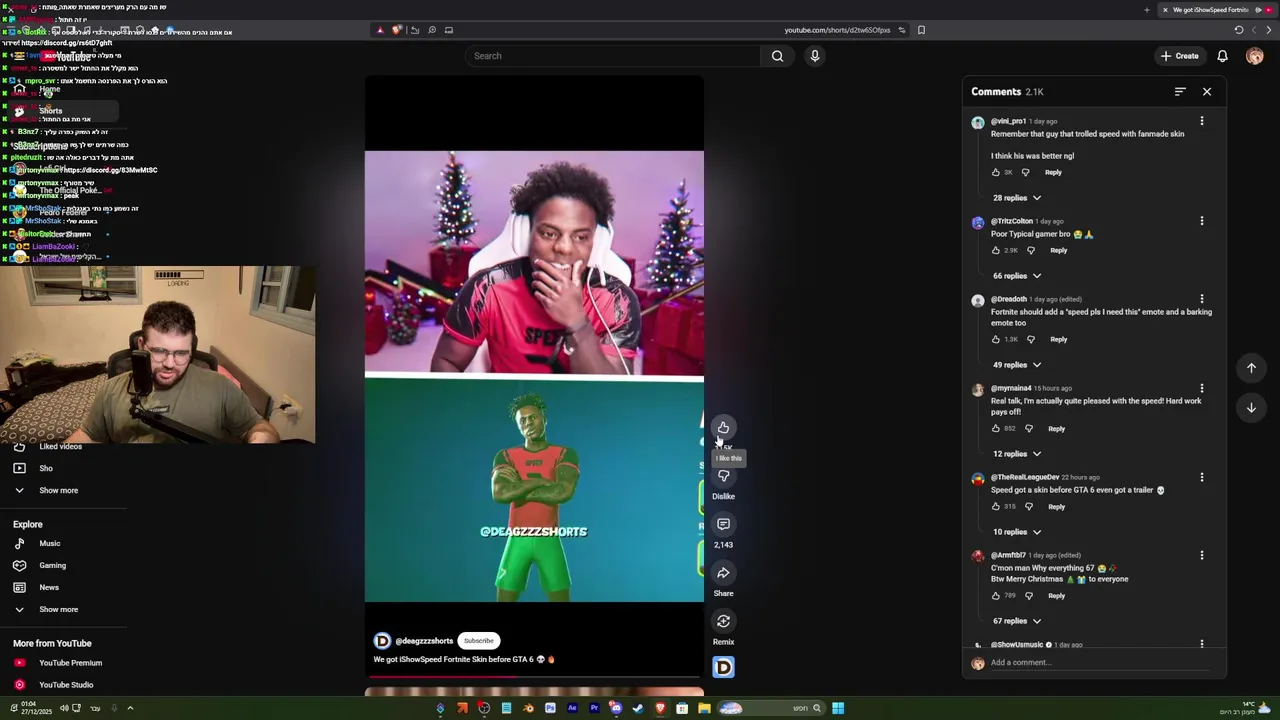Reply to the @Dreadoth comment
This screenshot has height=720, width=1280.
[x=1058, y=339]
